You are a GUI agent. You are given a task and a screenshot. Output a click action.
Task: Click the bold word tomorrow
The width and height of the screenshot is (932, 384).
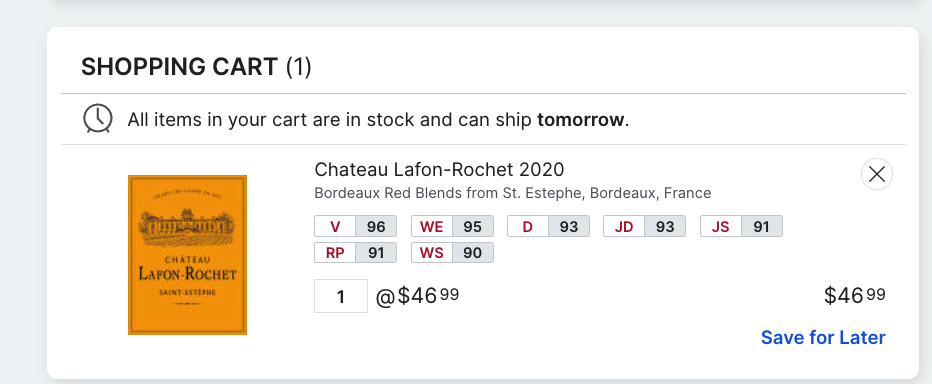pos(581,120)
